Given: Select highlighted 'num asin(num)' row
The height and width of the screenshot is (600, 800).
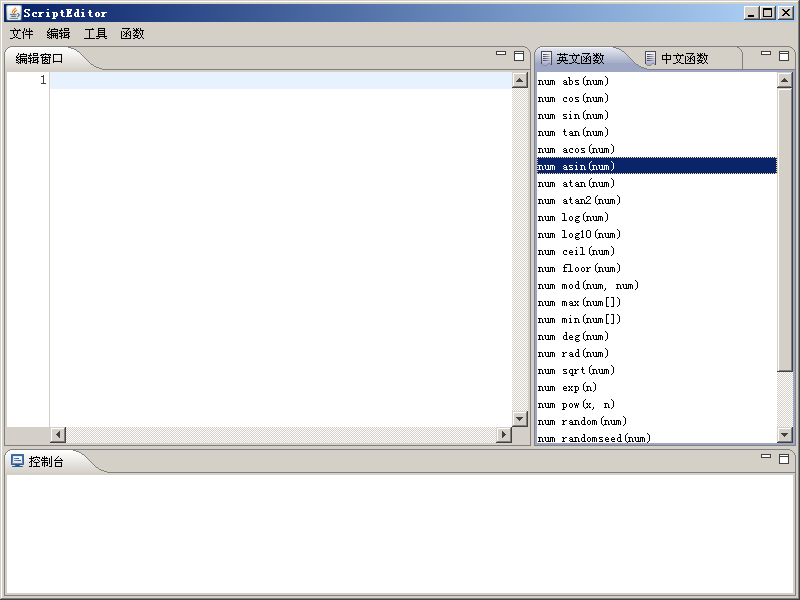Looking at the screenshot, I should pos(657,166).
